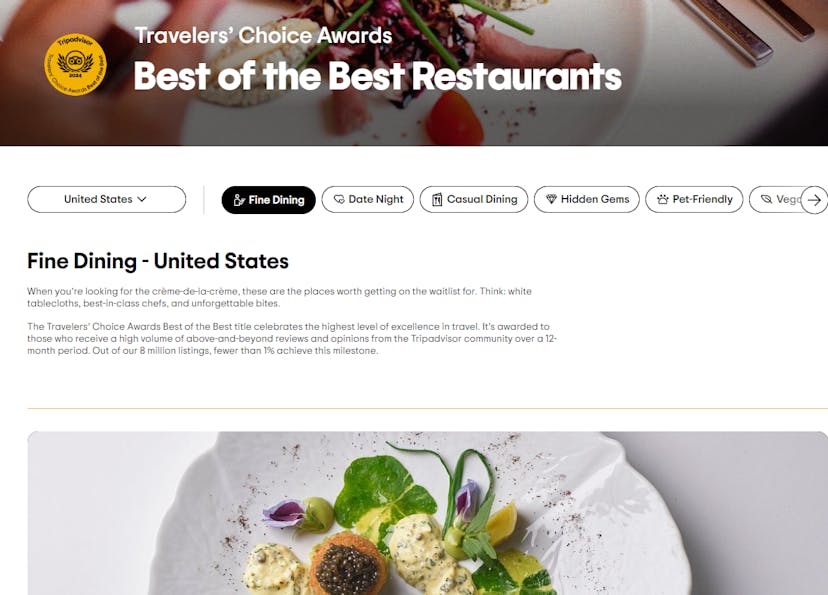The width and height of the screenshot is (828, 595).
Task: Show more categories with the right arrow
Action: click(x=814, y=200)
